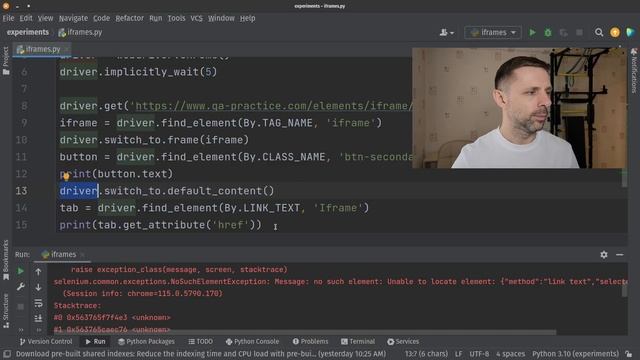Screen dimensions: 640x360
Task: Jump down the stack trace arrow
Action: pyautogui.click(x=38, y=287)
